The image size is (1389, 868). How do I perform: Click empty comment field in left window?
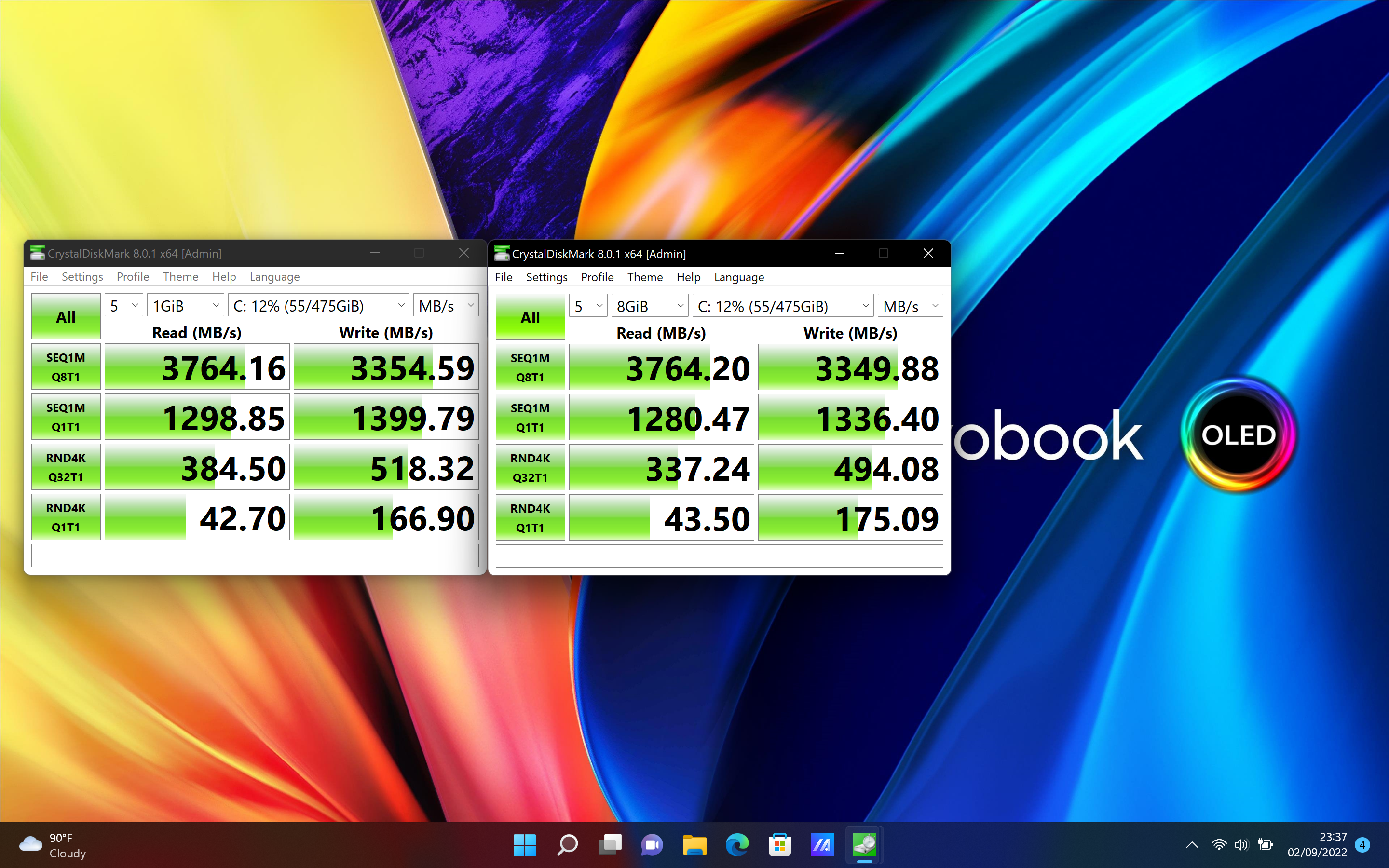click(255, 556)
